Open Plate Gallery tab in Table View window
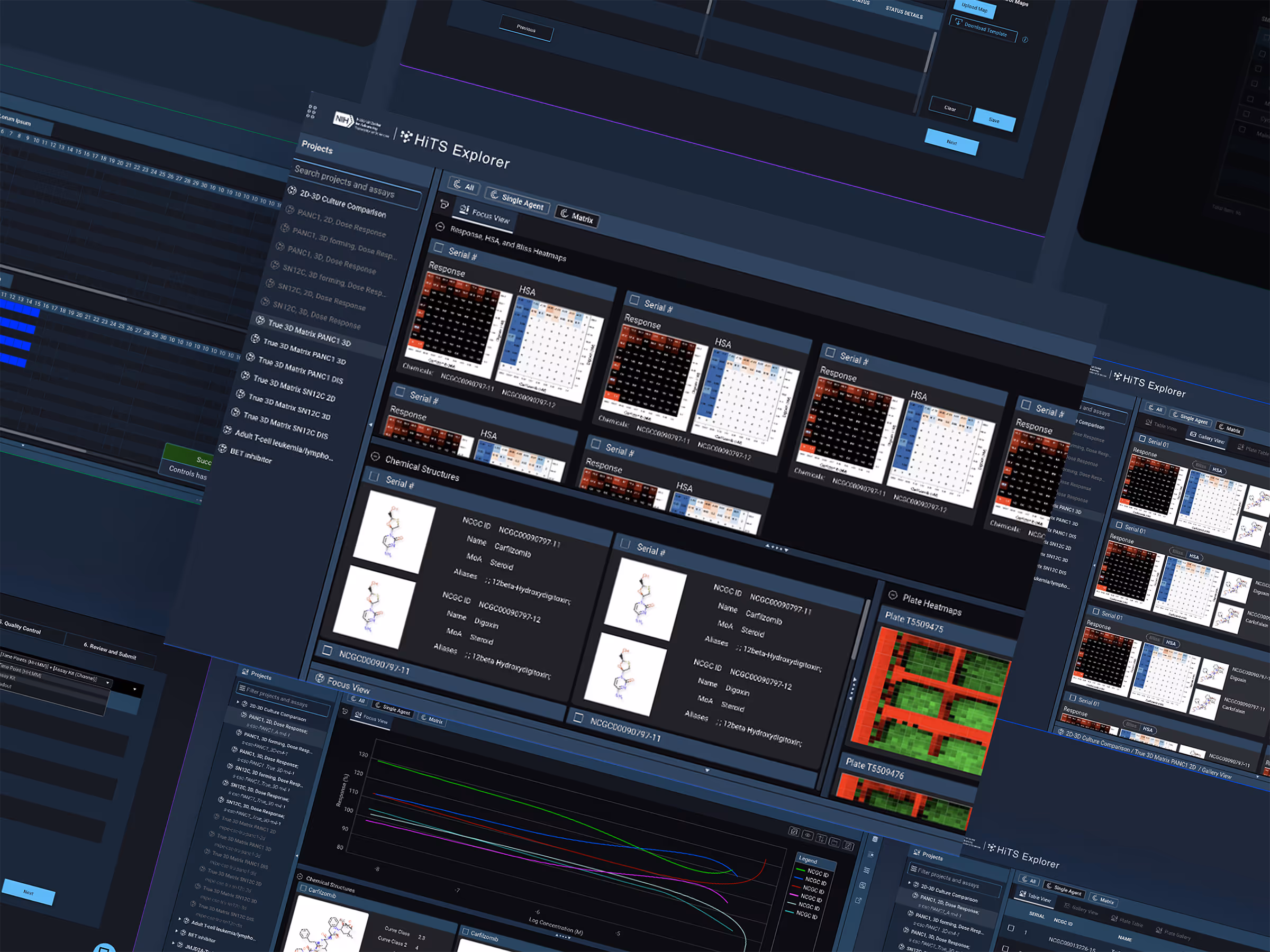Screen dimensions: 1270x952 (1173, 933)
